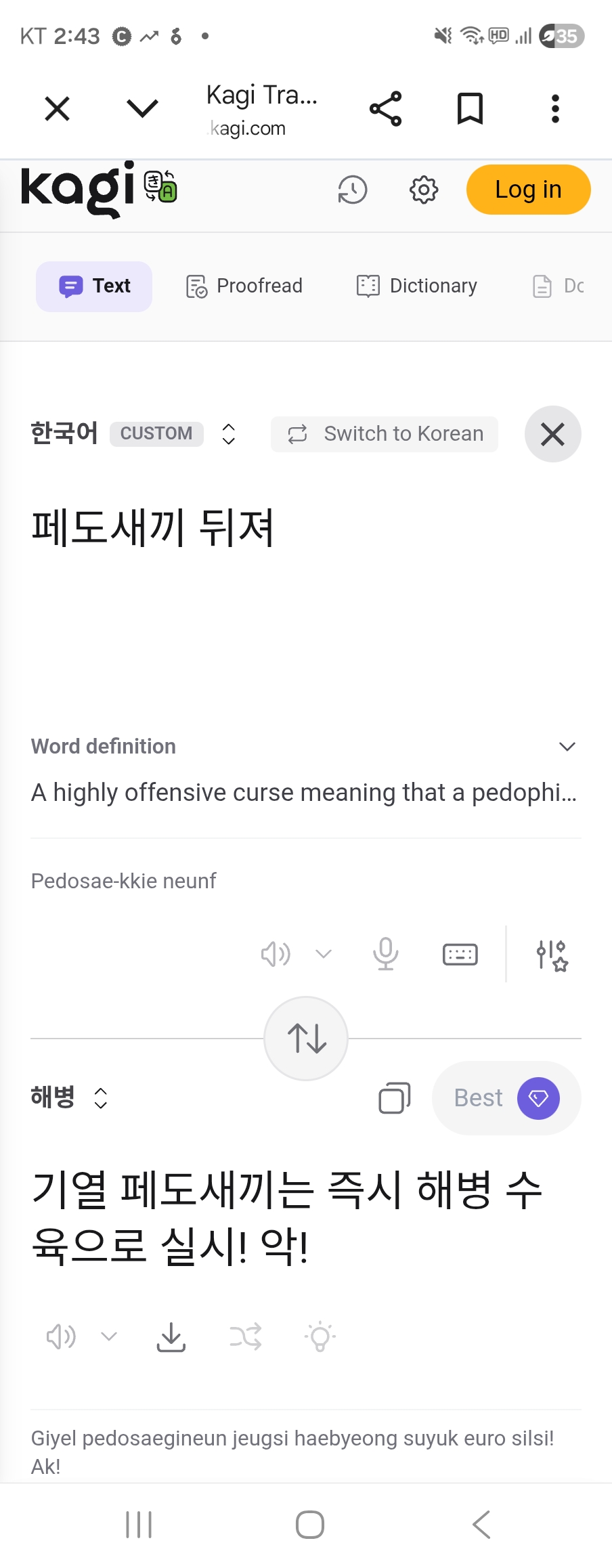The height and width of the screenshot is (1568, 612).
Task: Switch to the Dictionary tab
Action: pos(417,286)
